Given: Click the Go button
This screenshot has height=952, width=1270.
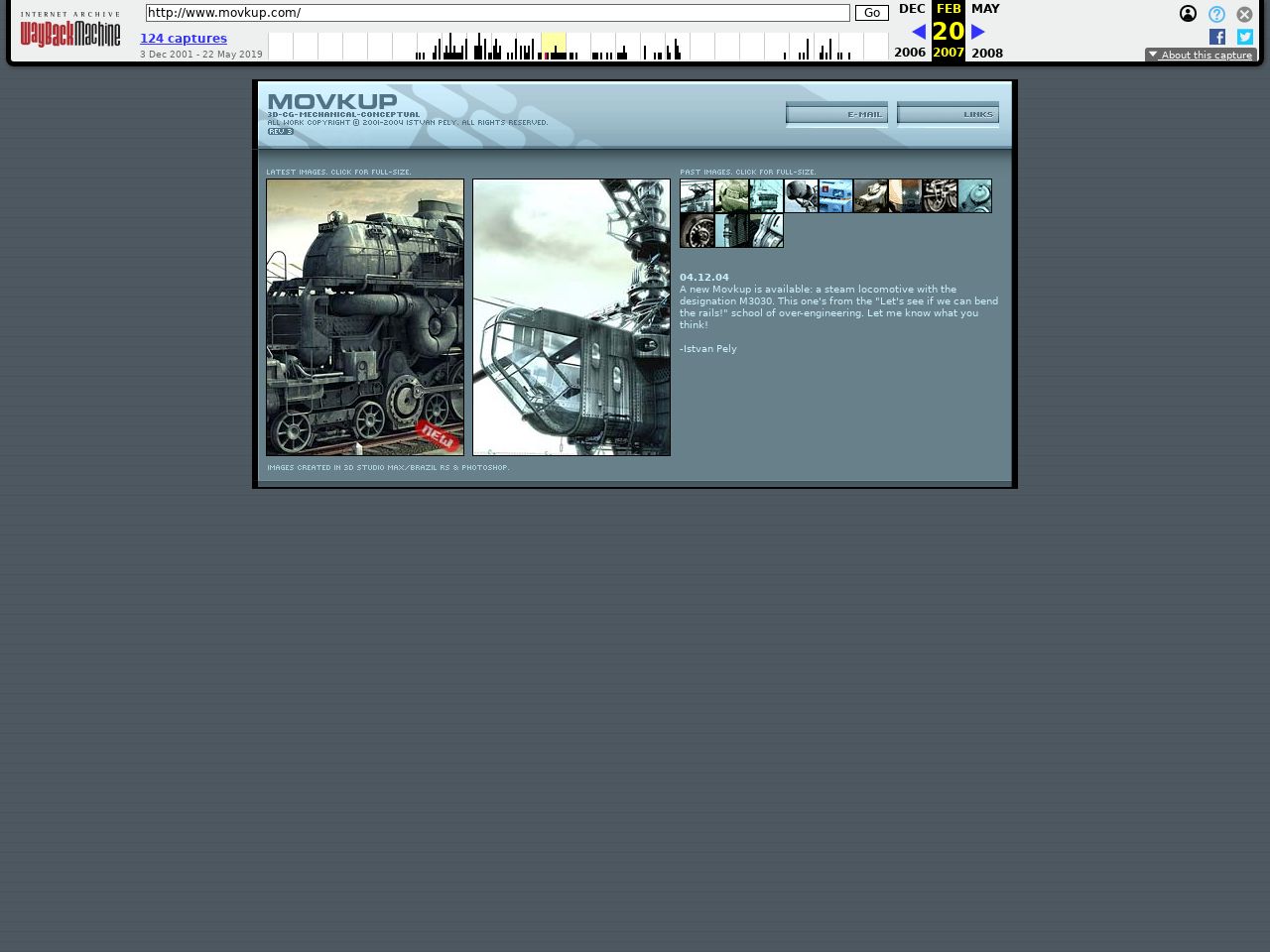Looking at the screenshot, I should click(871, 13).
